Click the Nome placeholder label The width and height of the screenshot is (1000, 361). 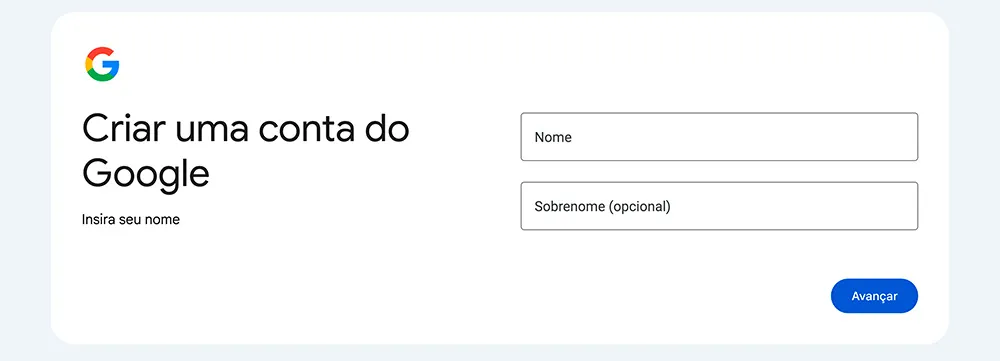coord(553,137)
